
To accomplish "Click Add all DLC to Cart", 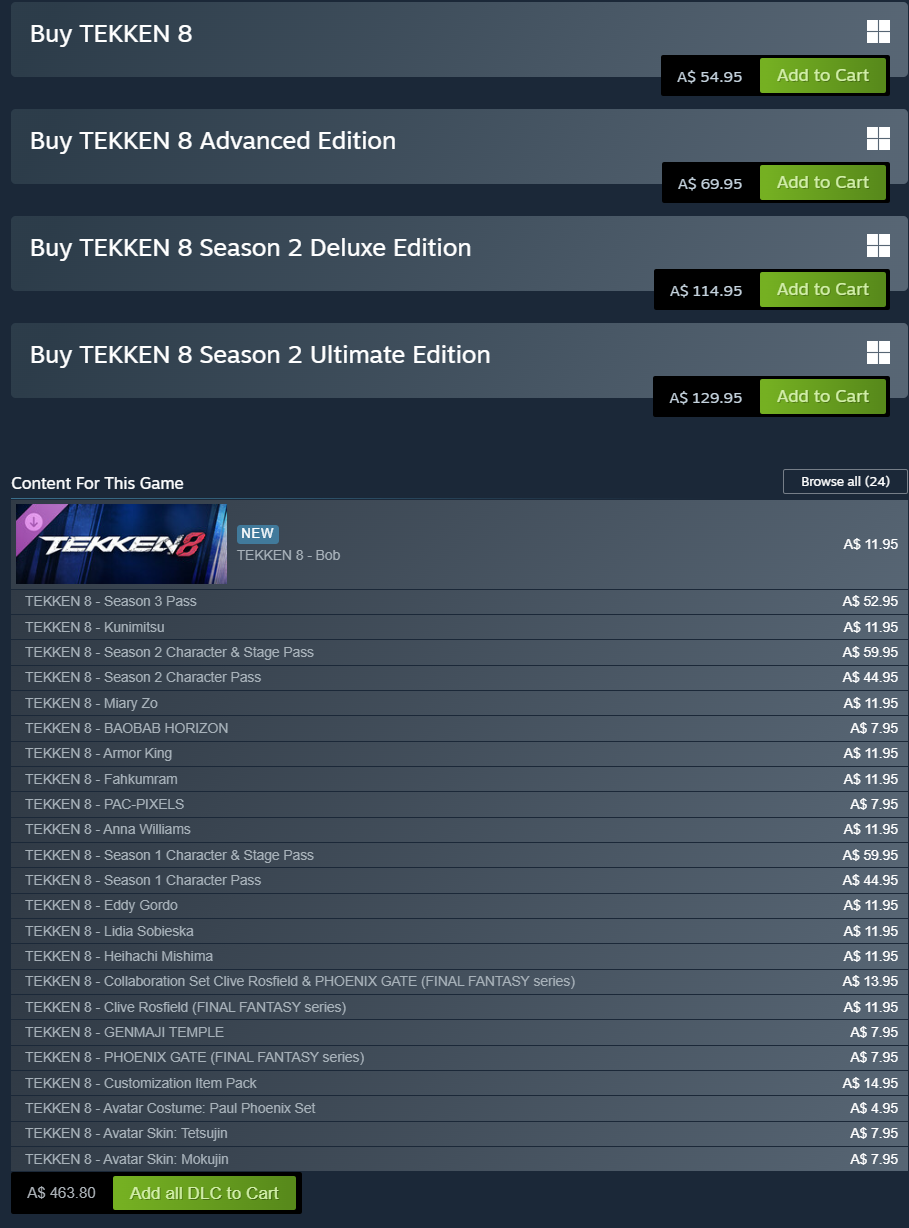I will 204,1193.
